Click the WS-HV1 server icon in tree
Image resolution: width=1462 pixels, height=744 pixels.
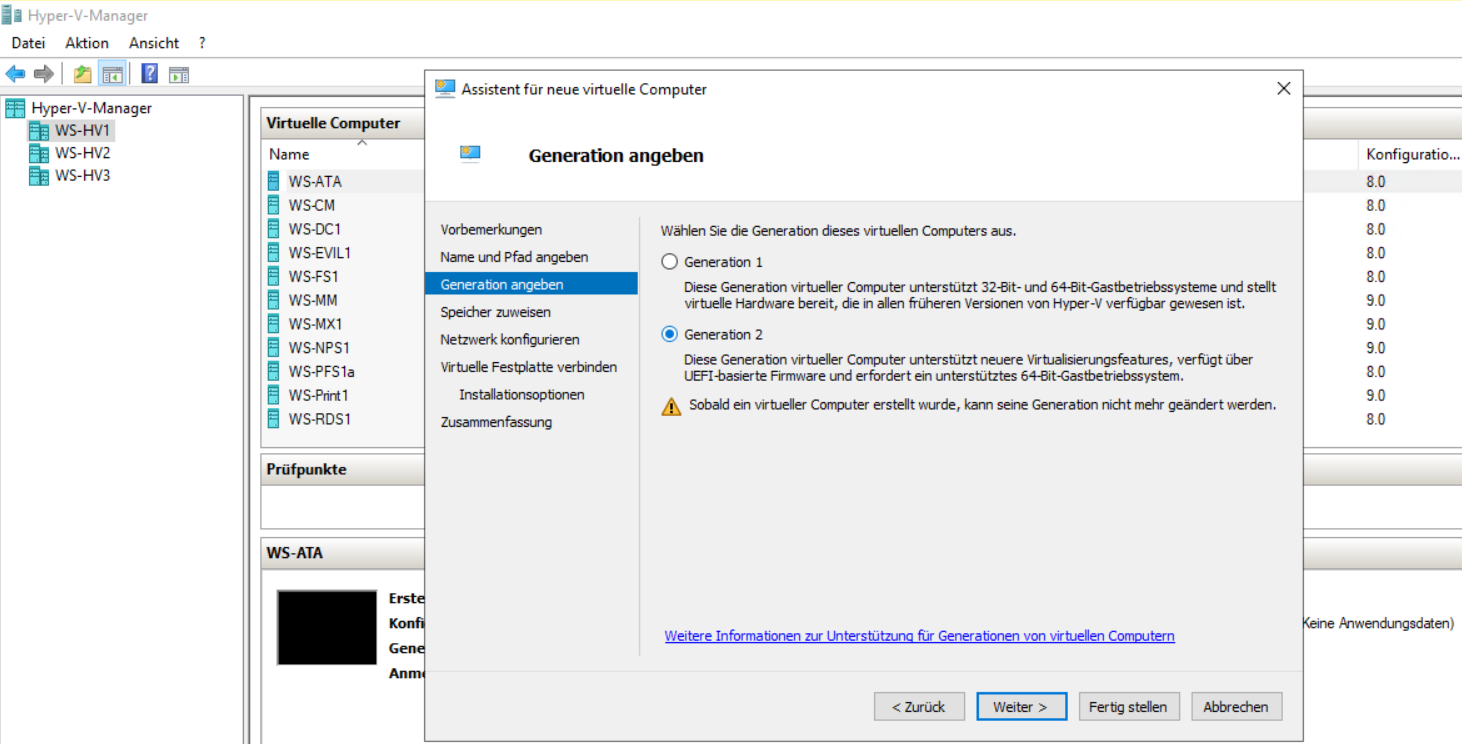[38, 131]
